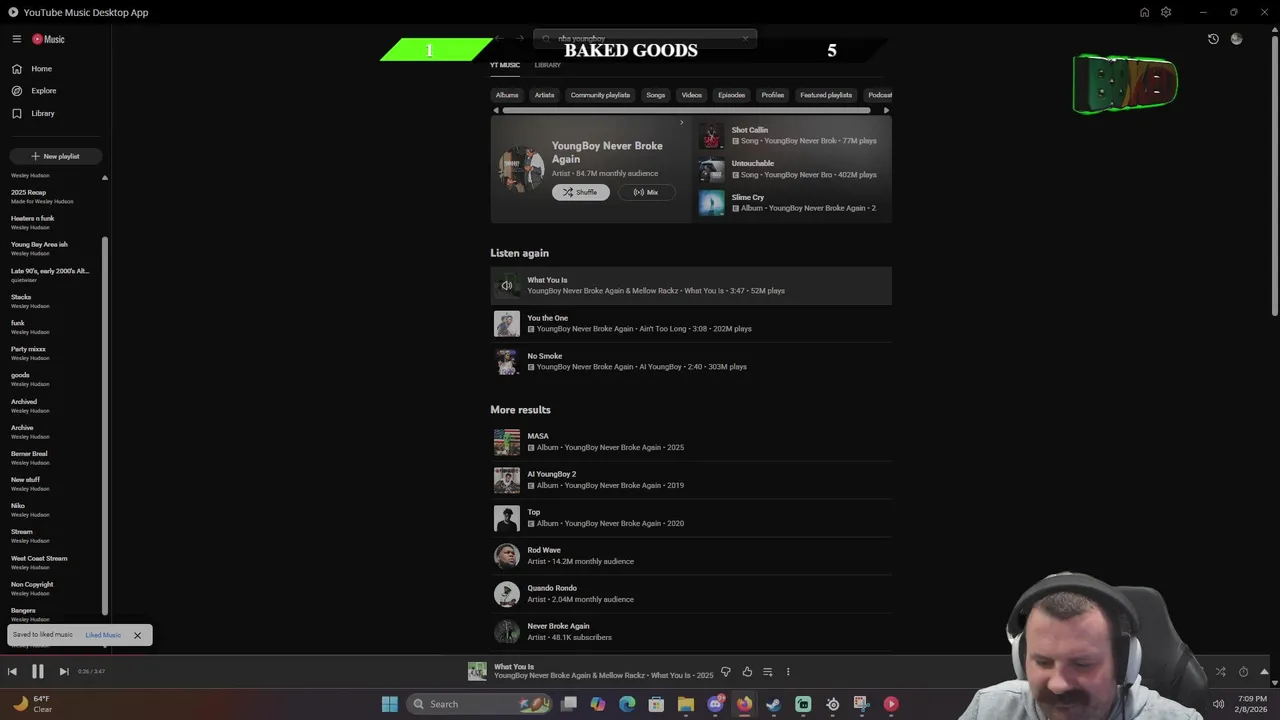
Task: Switch to the LIBRARY tab
Action: [547, 65]
